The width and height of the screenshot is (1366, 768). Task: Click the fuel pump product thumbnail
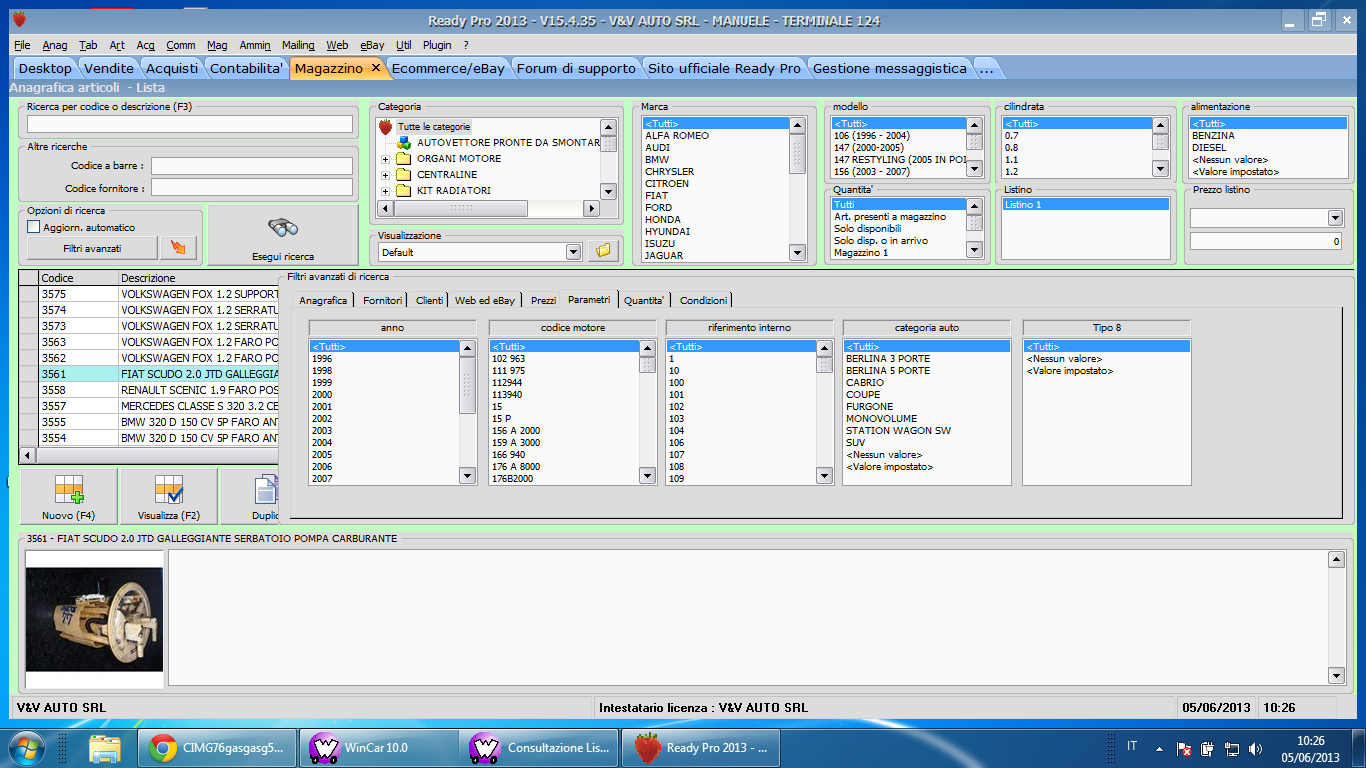click(x=94, y=620)
